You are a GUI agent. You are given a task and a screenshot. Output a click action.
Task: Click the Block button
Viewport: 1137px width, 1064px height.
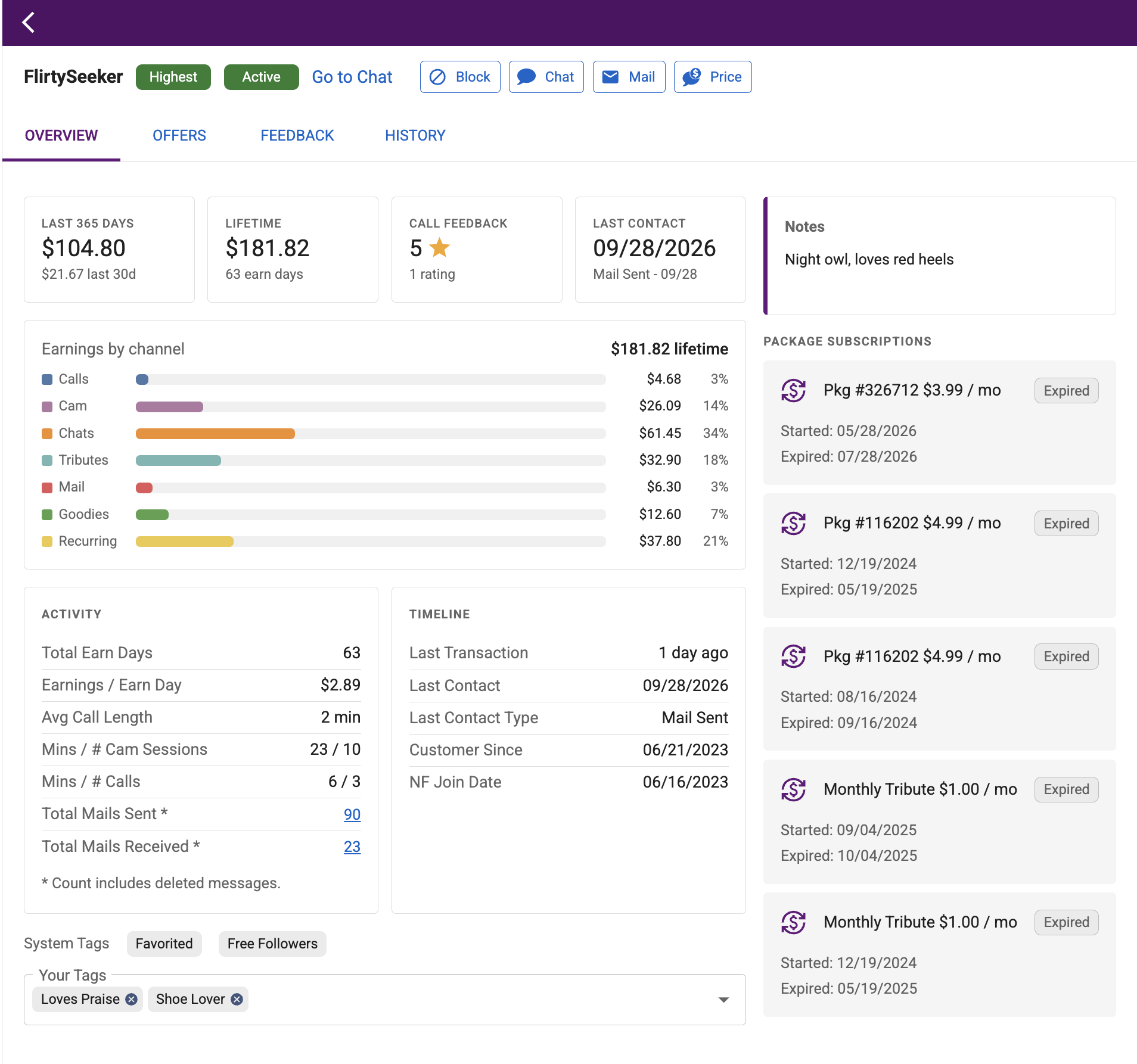460,77
